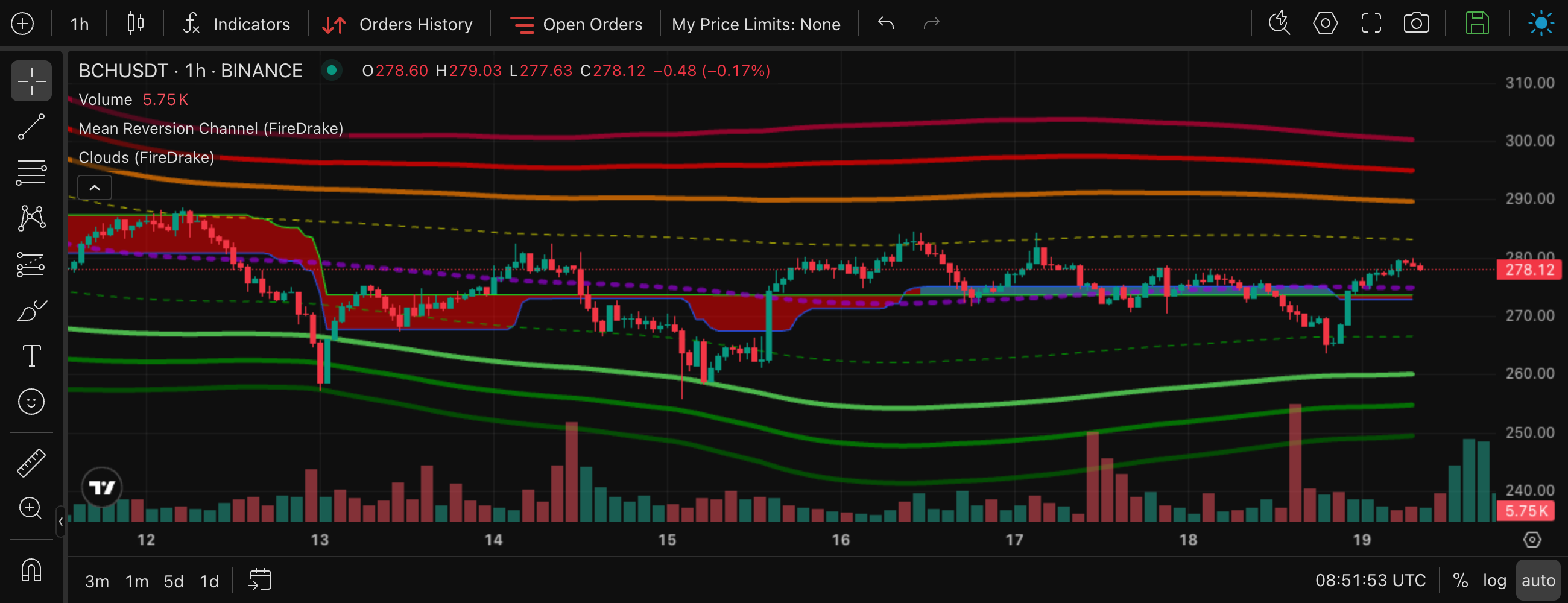
Task: Expand the left toolbar collapse handle
Action: pos(61,522)
